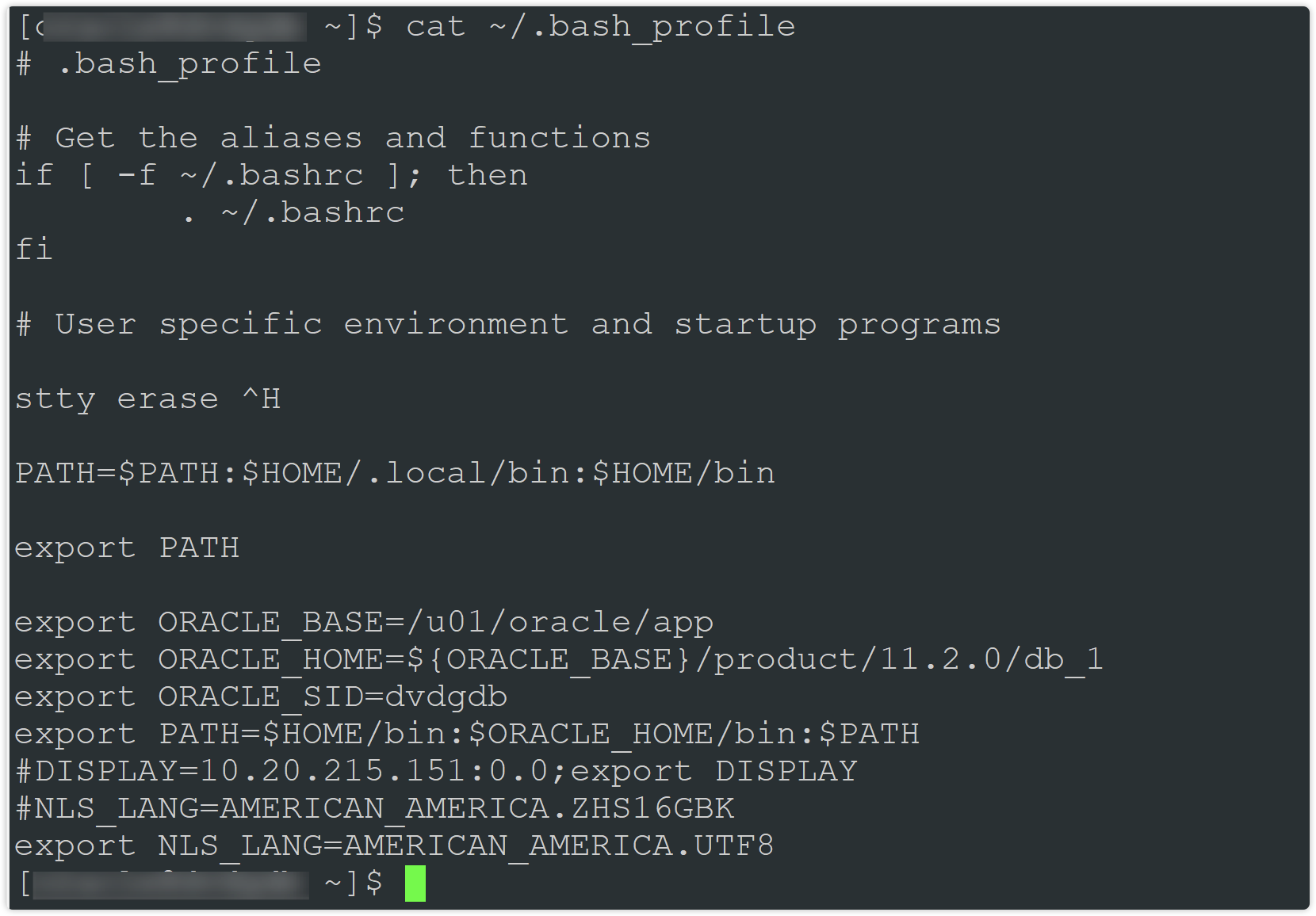Click the 'cat ~/.bash_profile' command text
The height and width of the screenshot is (916, 1316).
point(600,27)
